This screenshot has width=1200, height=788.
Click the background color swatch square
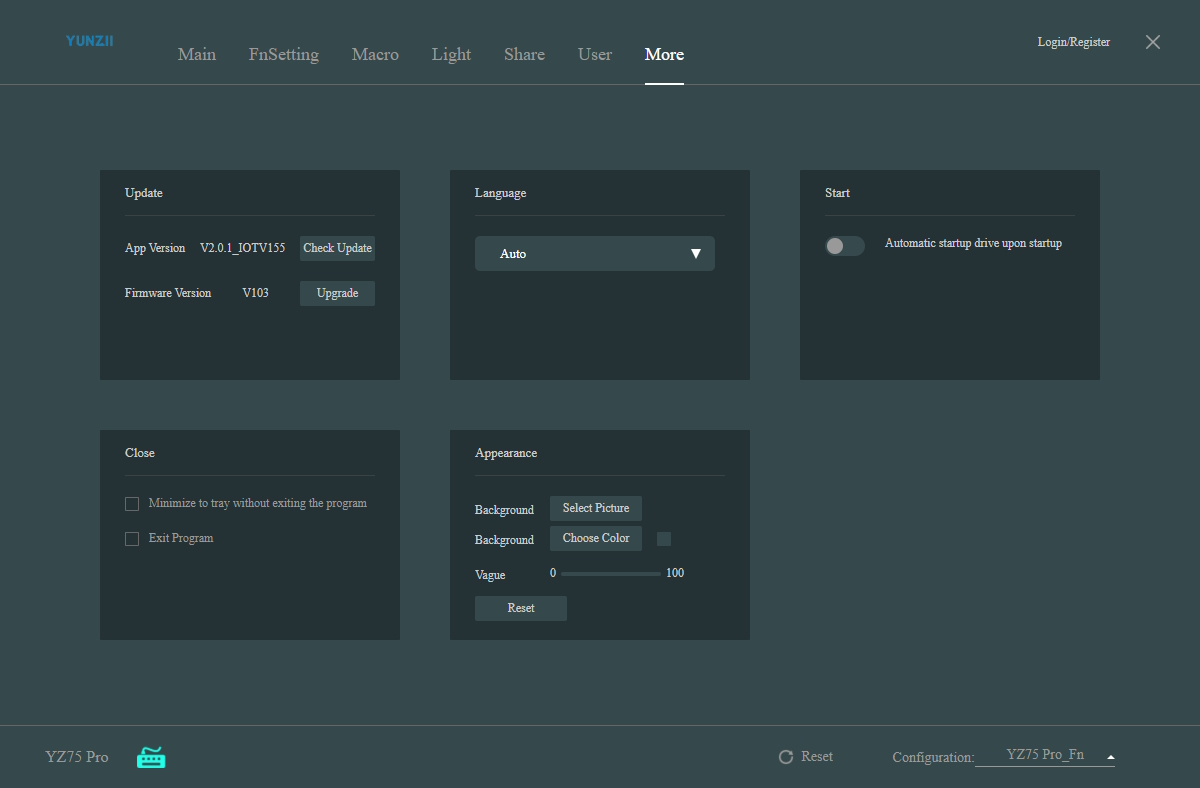[664, 539]
